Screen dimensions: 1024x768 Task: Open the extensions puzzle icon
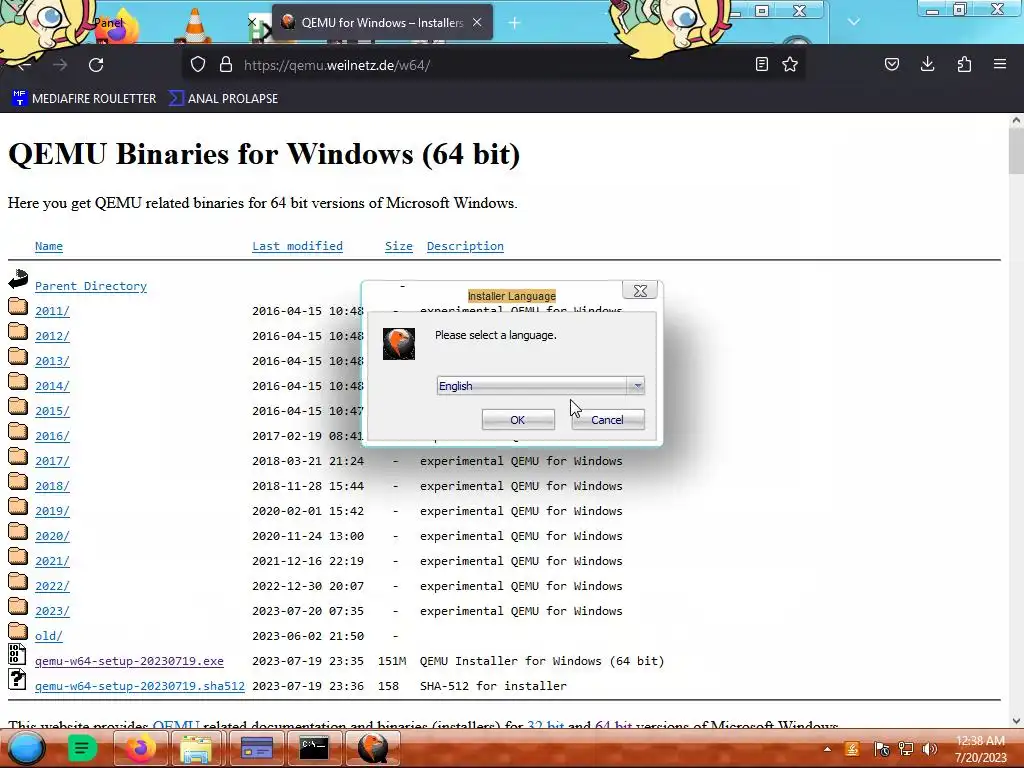click(x=964, y=64)
